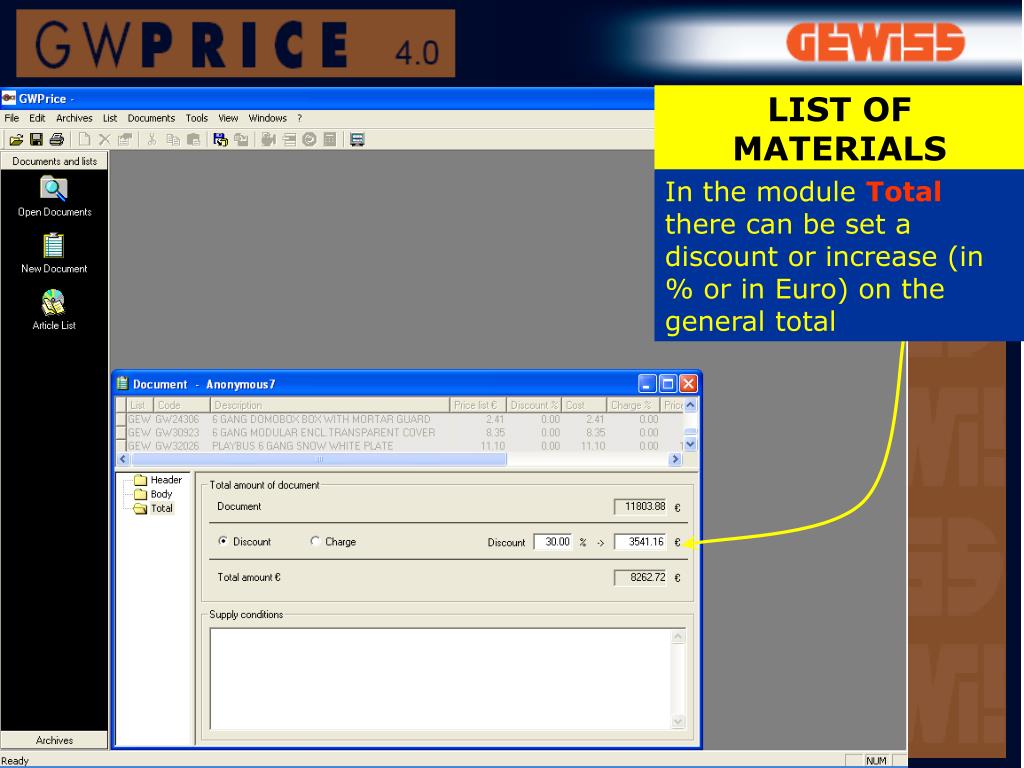Click the table scroll-down arrow

pyautogui.click(x=690, y=445)
